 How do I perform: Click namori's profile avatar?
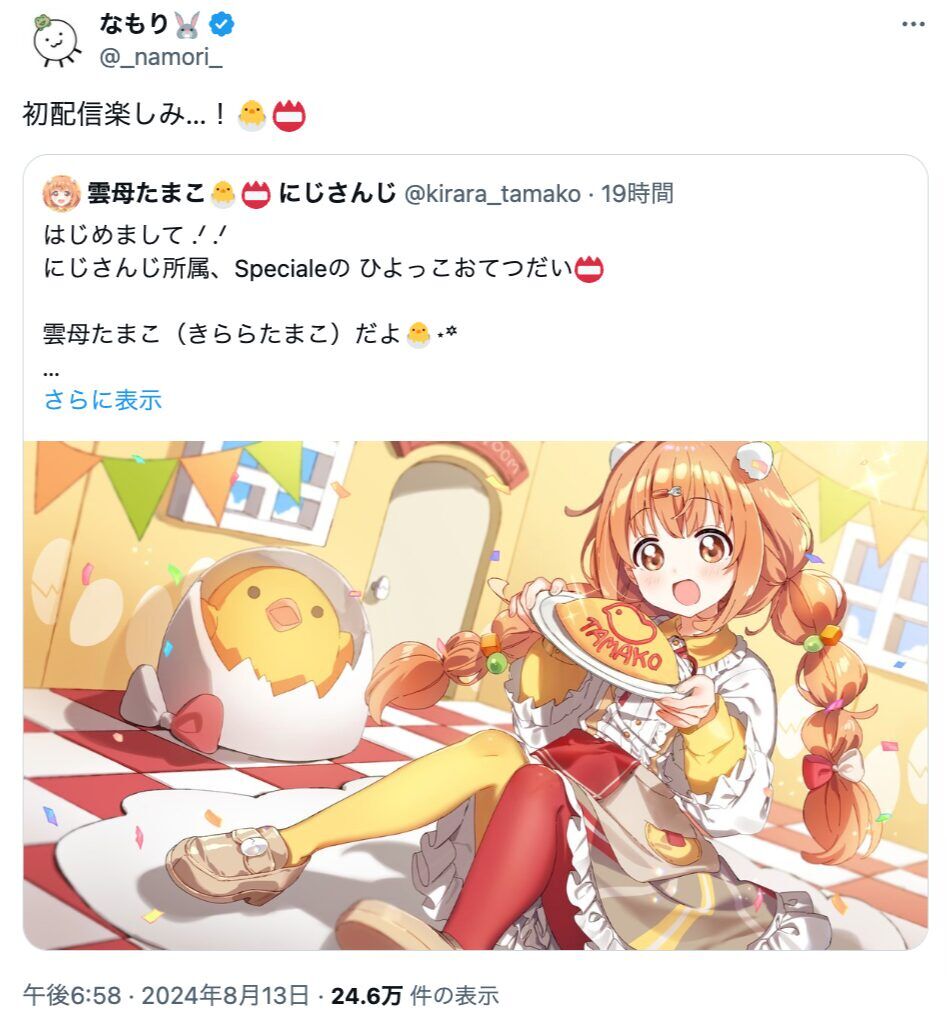coord(57,40)
